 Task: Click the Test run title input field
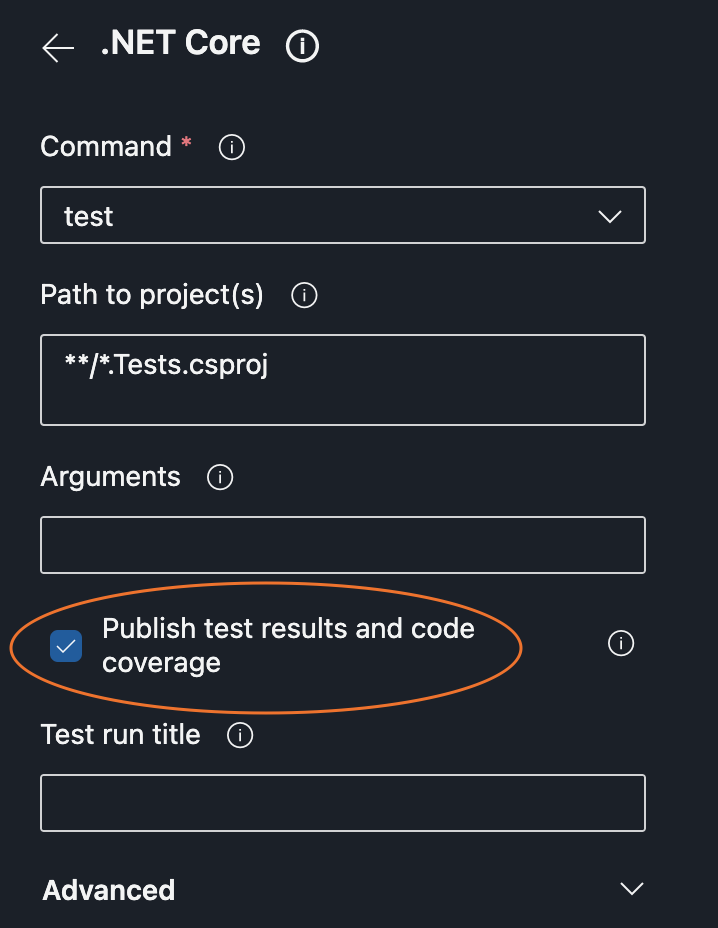[342, 802]
